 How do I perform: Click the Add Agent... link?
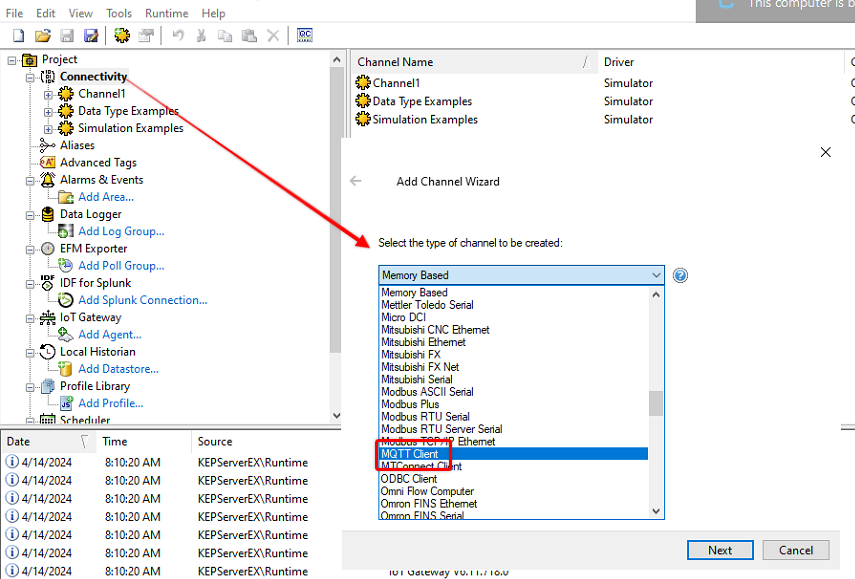tap(110, 334)
